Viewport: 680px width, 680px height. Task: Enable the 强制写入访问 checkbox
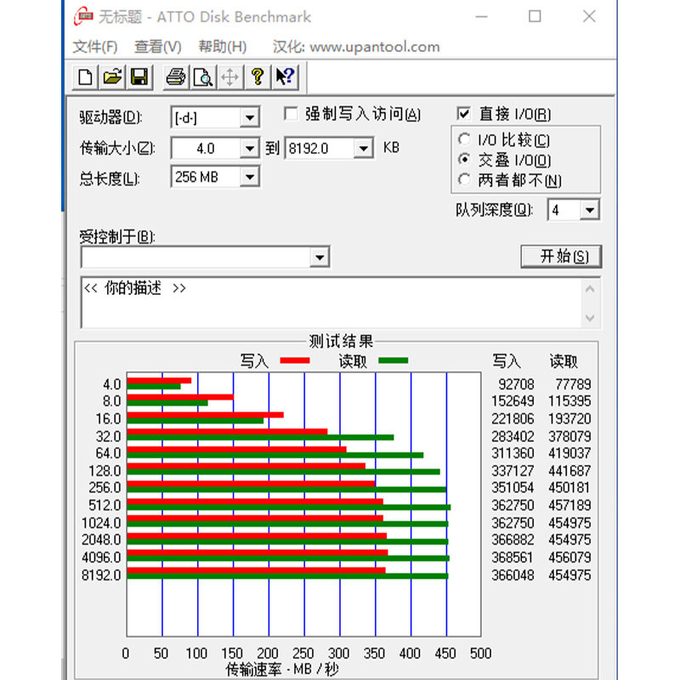click(291, 114)
